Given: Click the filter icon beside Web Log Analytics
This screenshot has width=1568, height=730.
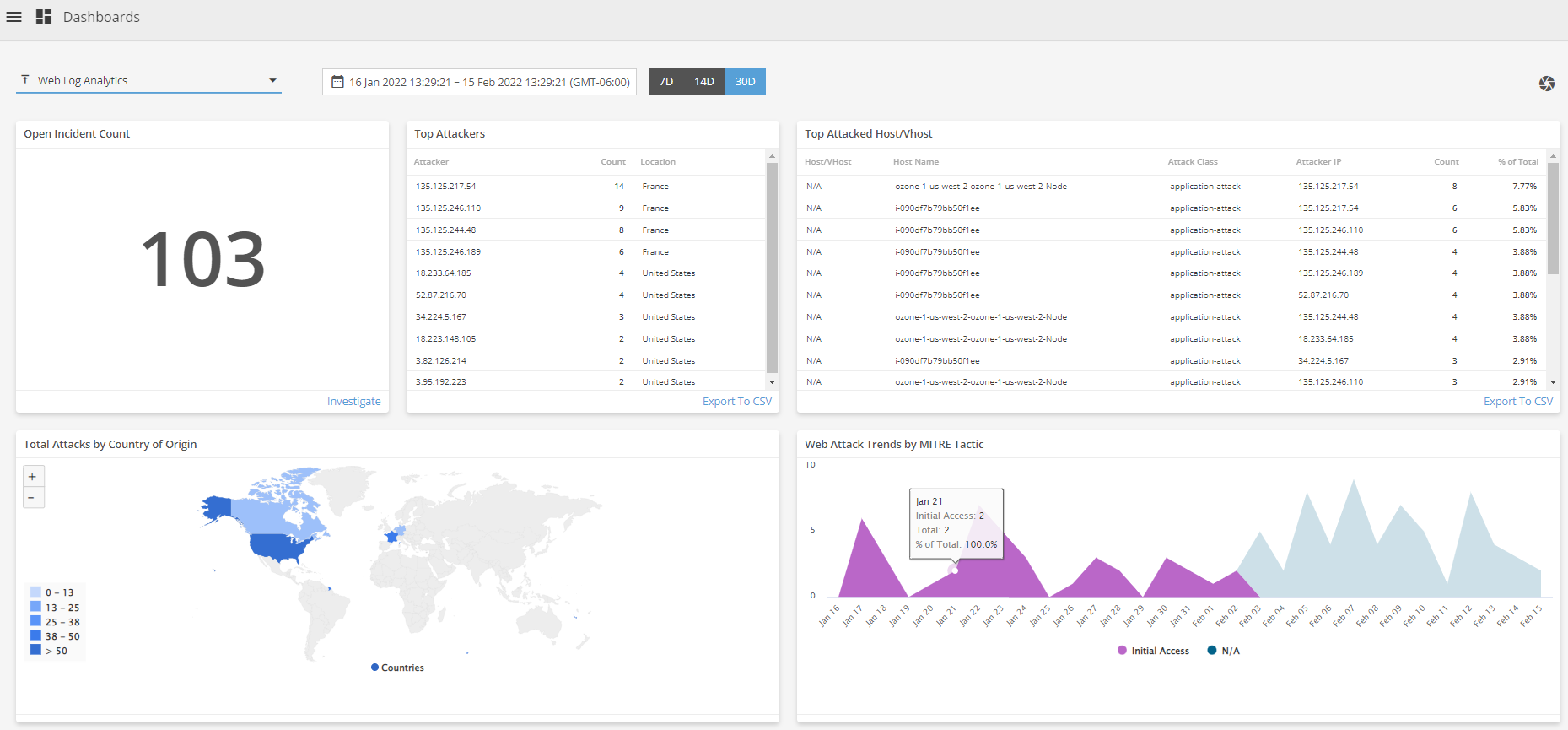Looking at the screenshot, I should (x=25, y=79).
